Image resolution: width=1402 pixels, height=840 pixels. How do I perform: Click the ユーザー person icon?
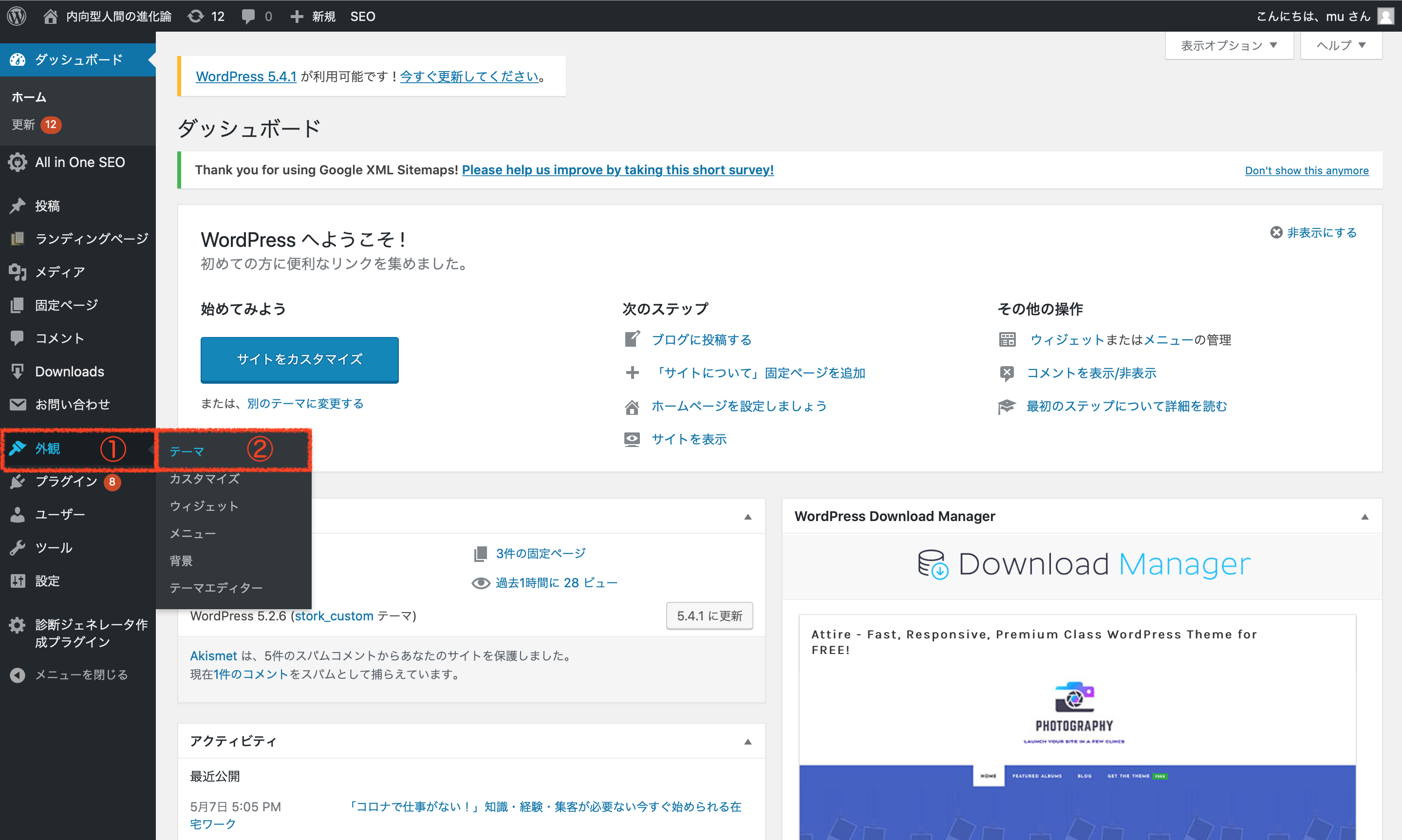tap(18, 515)
